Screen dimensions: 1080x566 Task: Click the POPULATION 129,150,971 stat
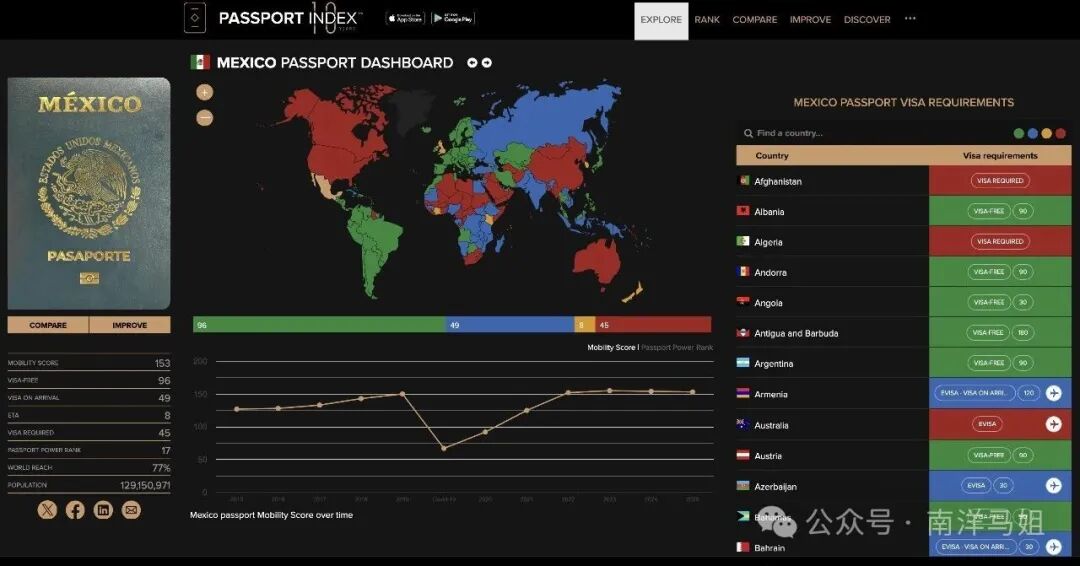89,485
